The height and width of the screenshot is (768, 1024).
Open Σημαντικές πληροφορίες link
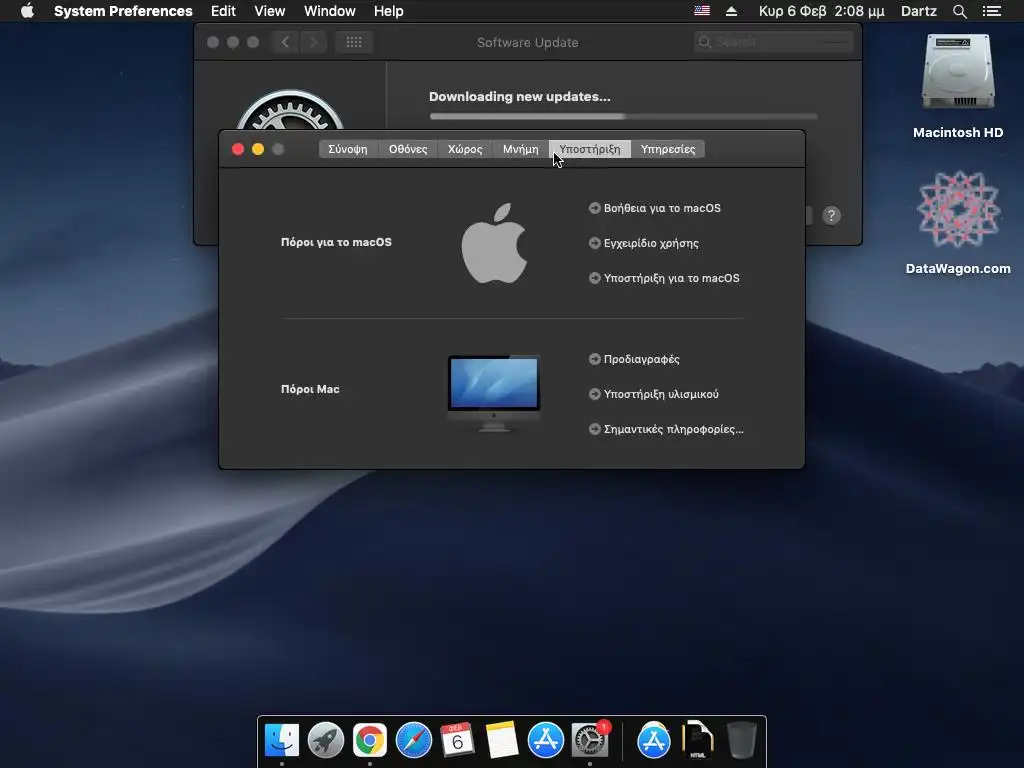666,429
